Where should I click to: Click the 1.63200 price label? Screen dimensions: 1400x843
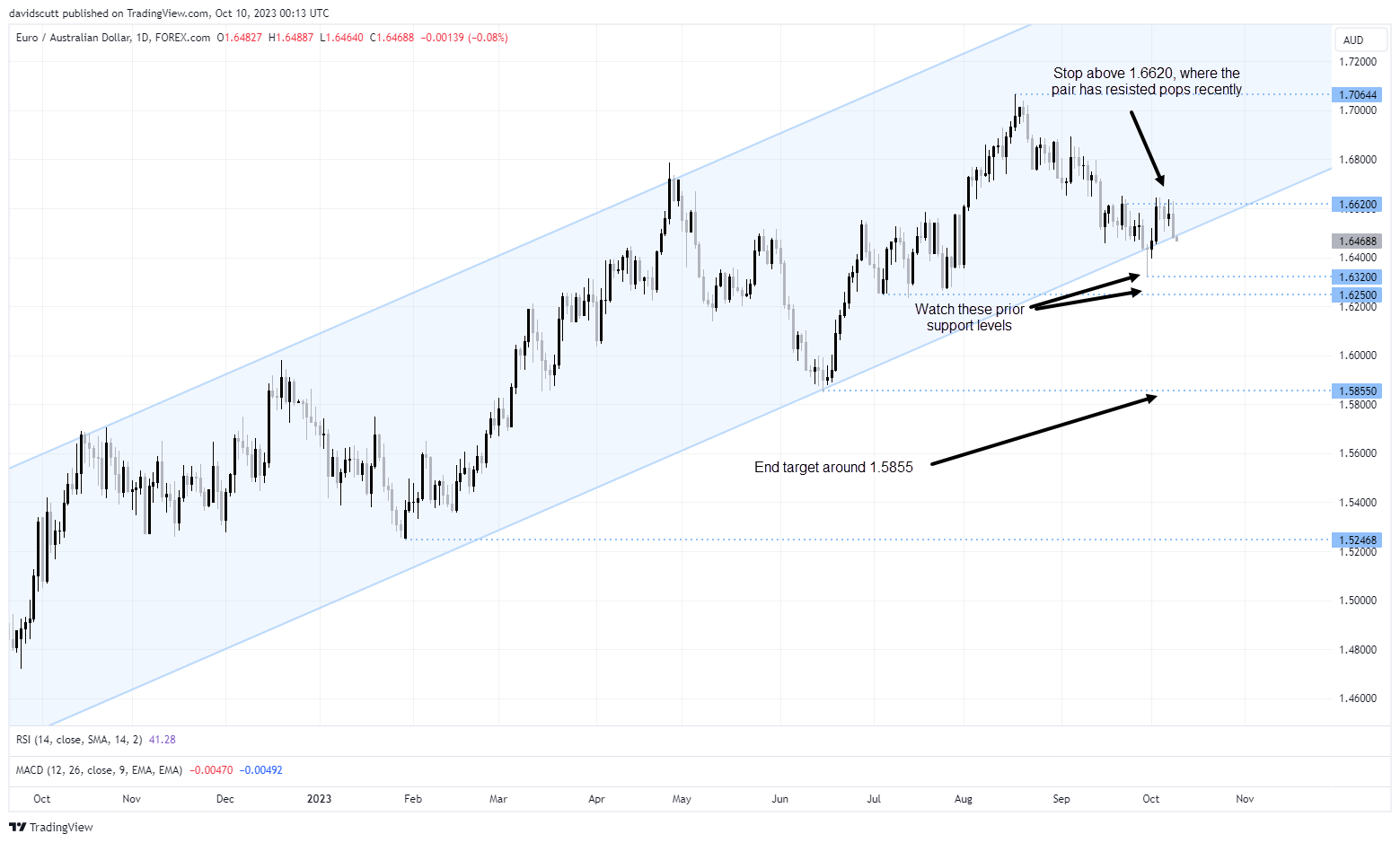[x=1357, y=277]
